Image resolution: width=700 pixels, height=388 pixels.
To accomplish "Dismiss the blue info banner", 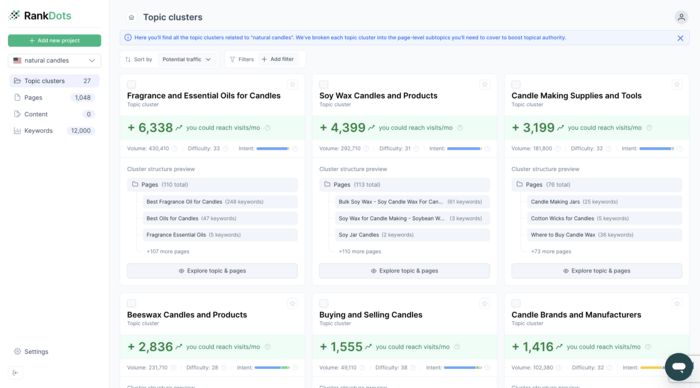I will point(680,38).
